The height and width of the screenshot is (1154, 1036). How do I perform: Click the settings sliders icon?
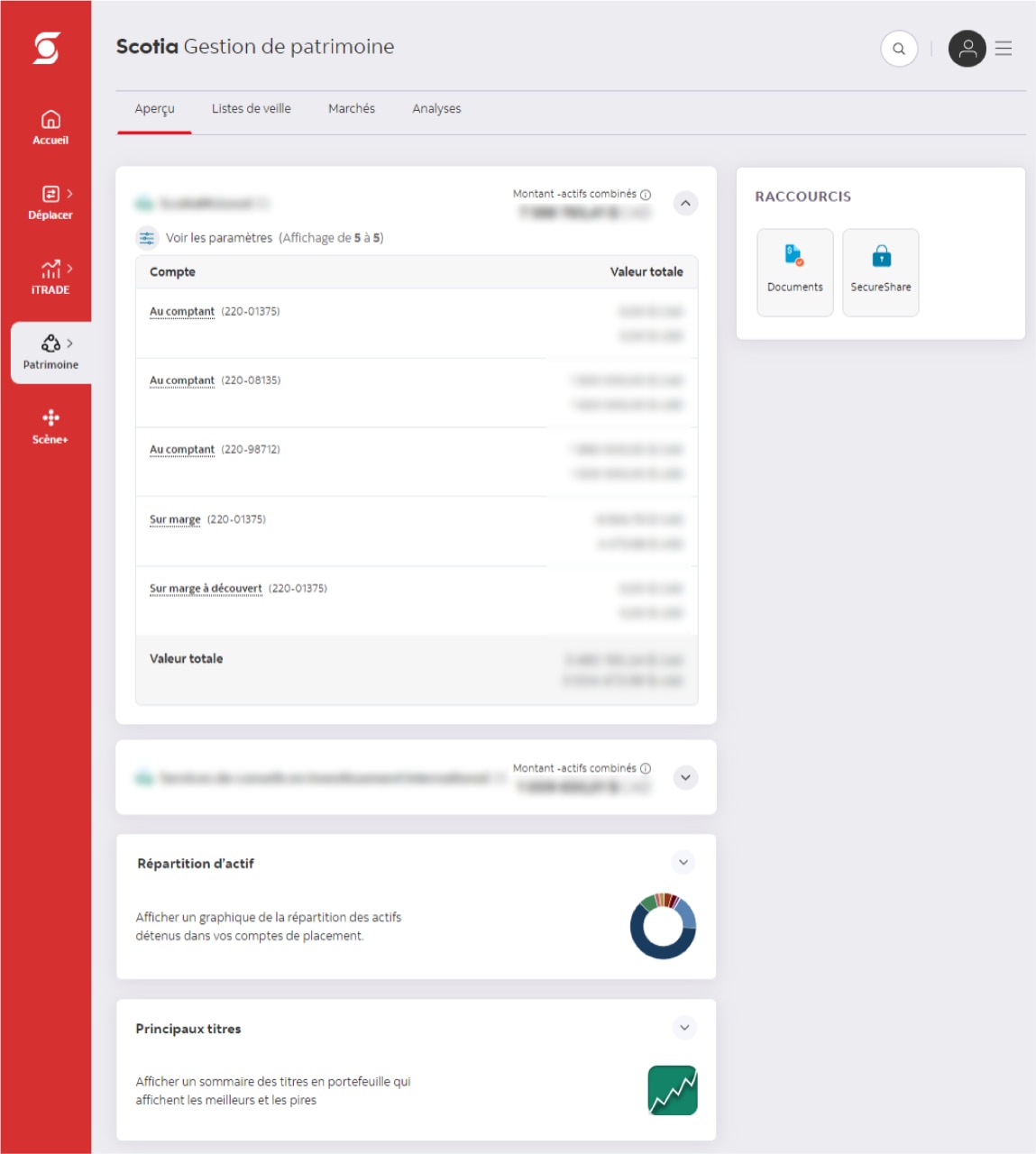coord(147,238)
